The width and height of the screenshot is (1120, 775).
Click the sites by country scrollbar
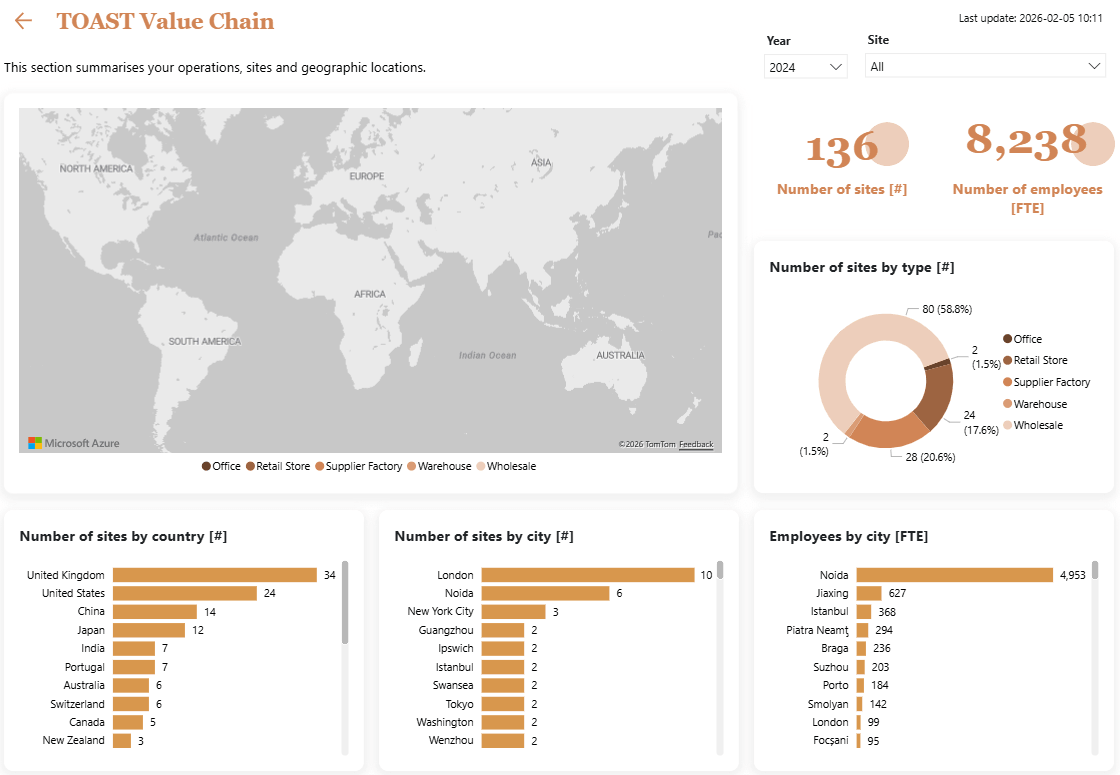(x=345, y=602)
